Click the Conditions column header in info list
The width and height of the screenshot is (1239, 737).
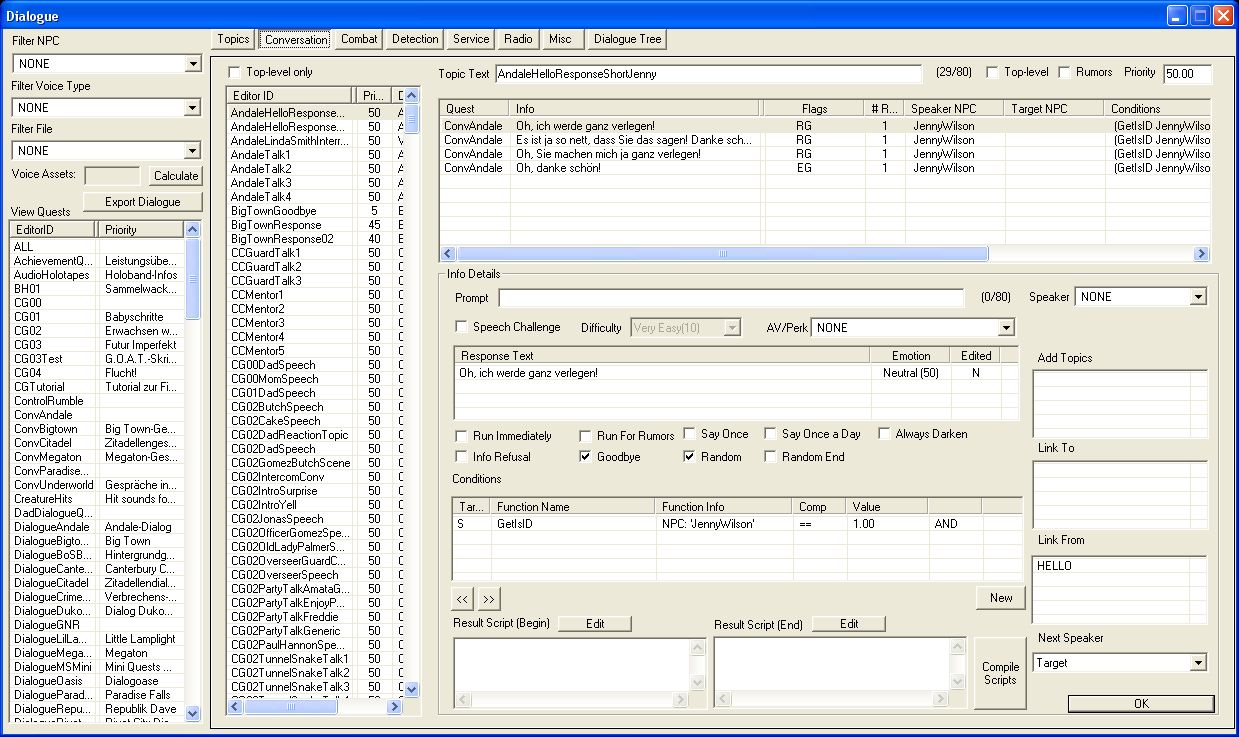click(x=1157, y=108)
